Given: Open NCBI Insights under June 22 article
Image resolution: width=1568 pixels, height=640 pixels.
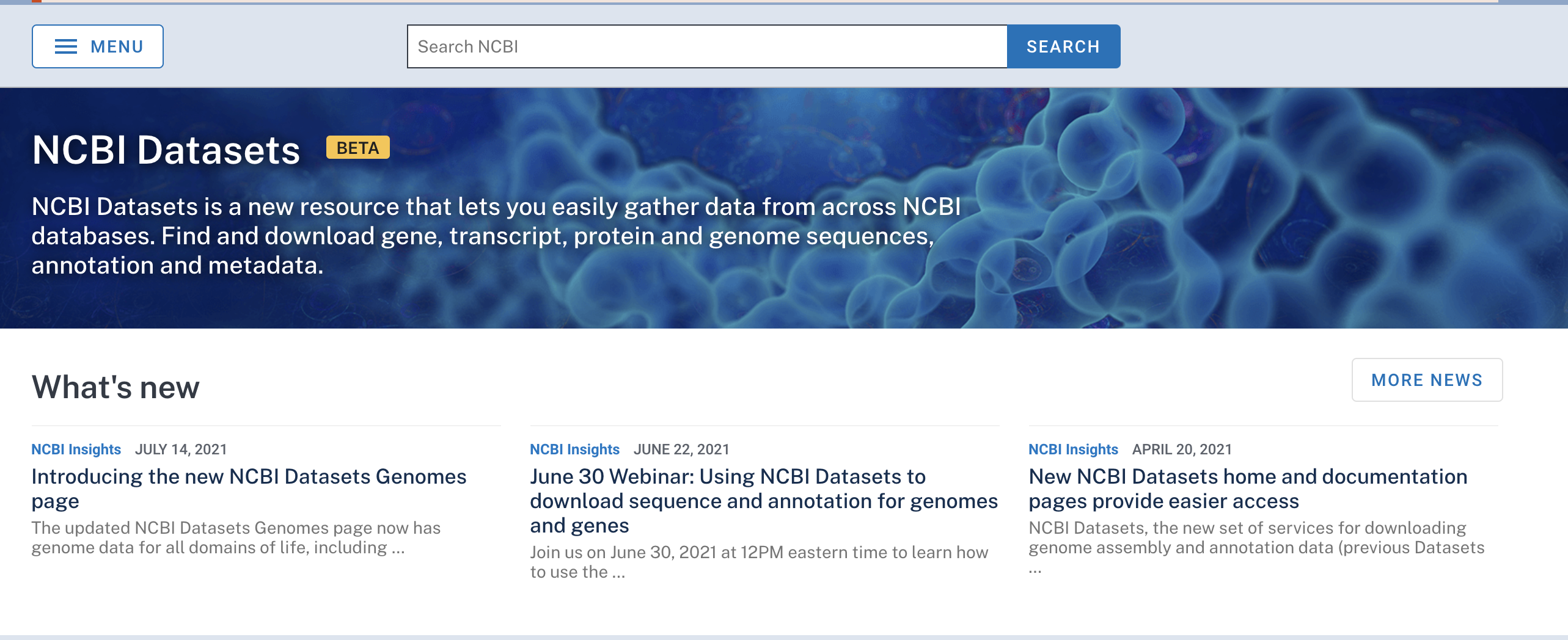Looking at the screenshot, I should [x=575, y=449].
